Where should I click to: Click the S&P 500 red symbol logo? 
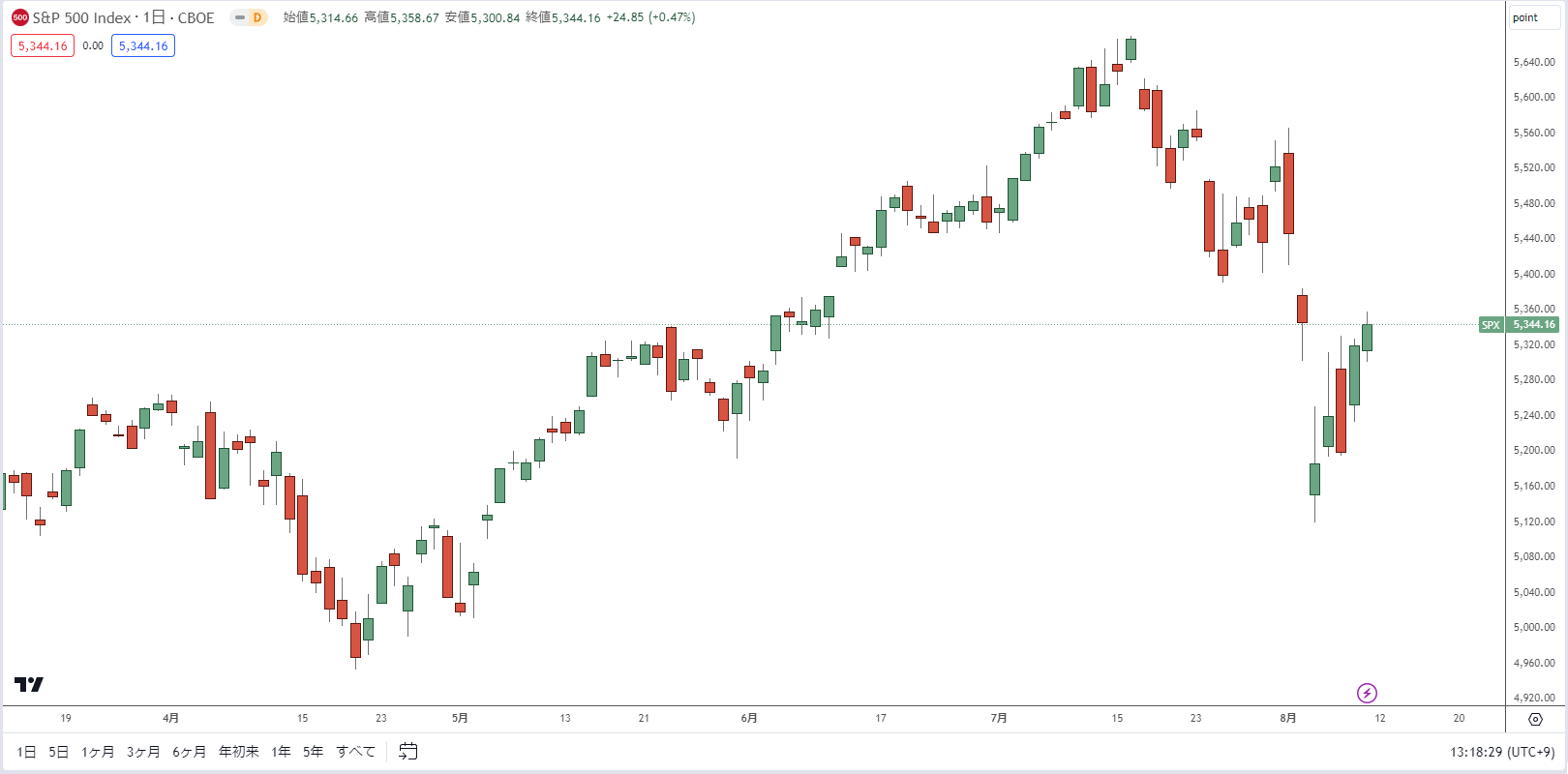pos(19,17)
